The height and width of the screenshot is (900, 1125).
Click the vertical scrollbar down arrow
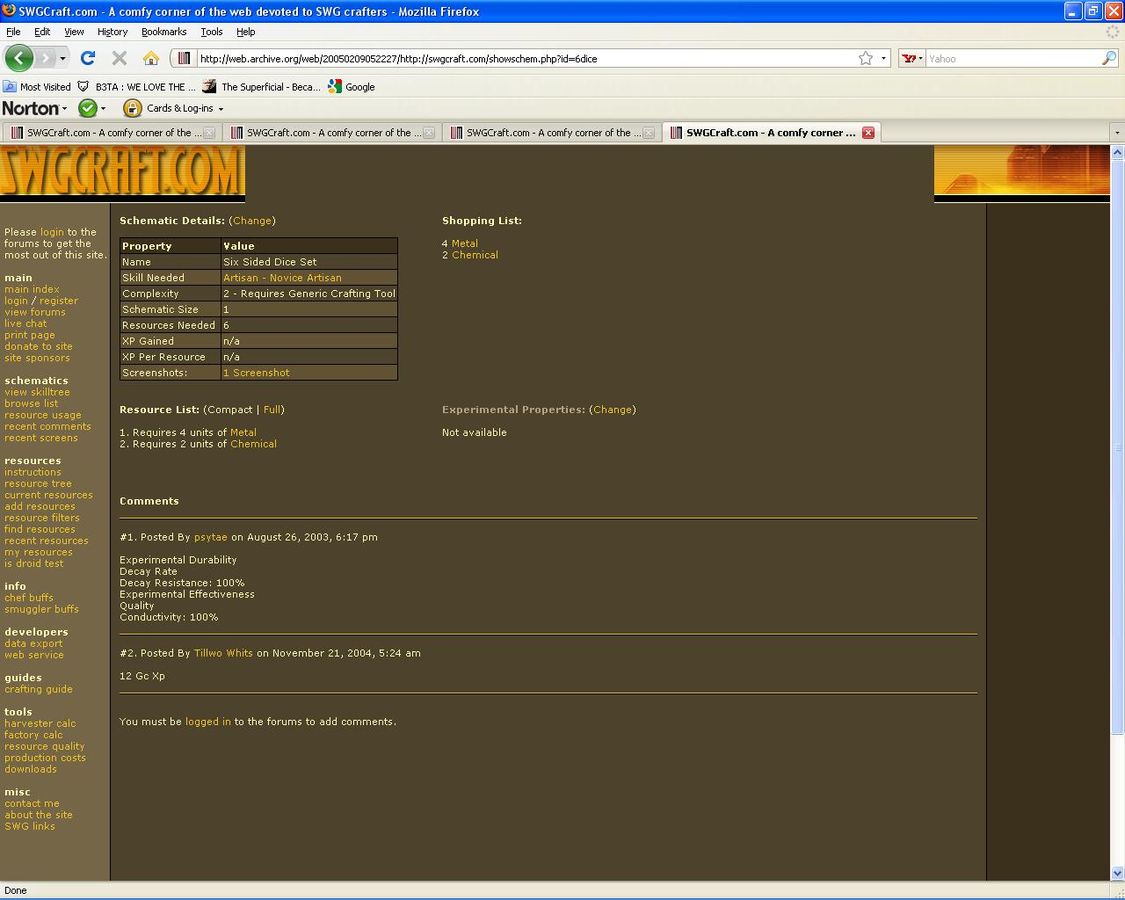tap(1117, 873)
